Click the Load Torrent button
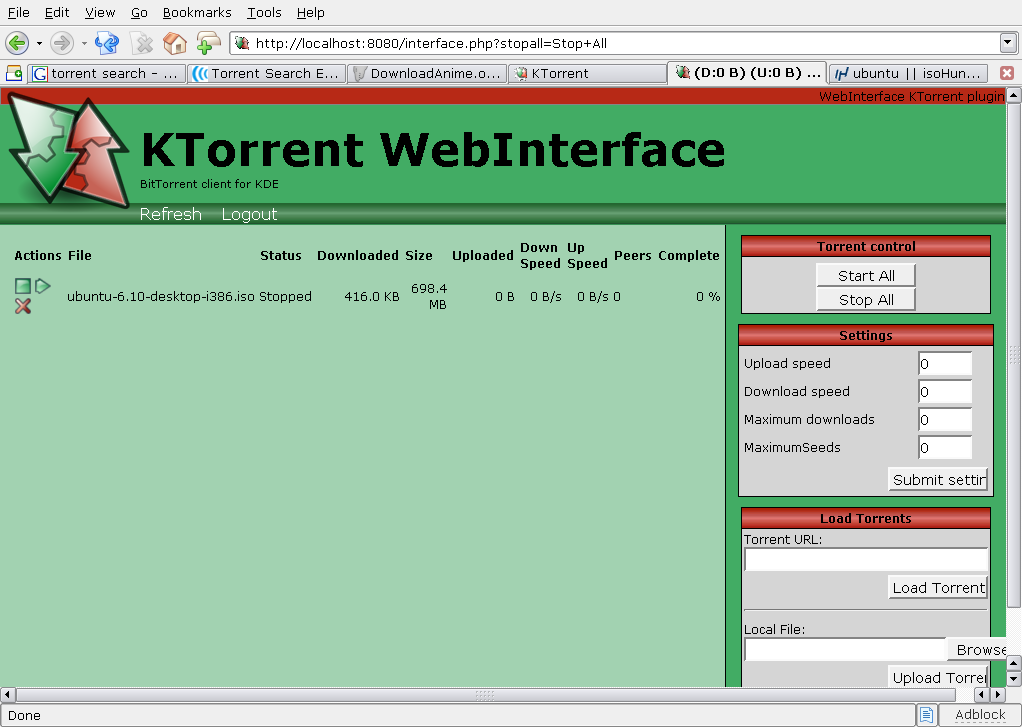This screenshot has height=727, width=1022. [938, 587]
